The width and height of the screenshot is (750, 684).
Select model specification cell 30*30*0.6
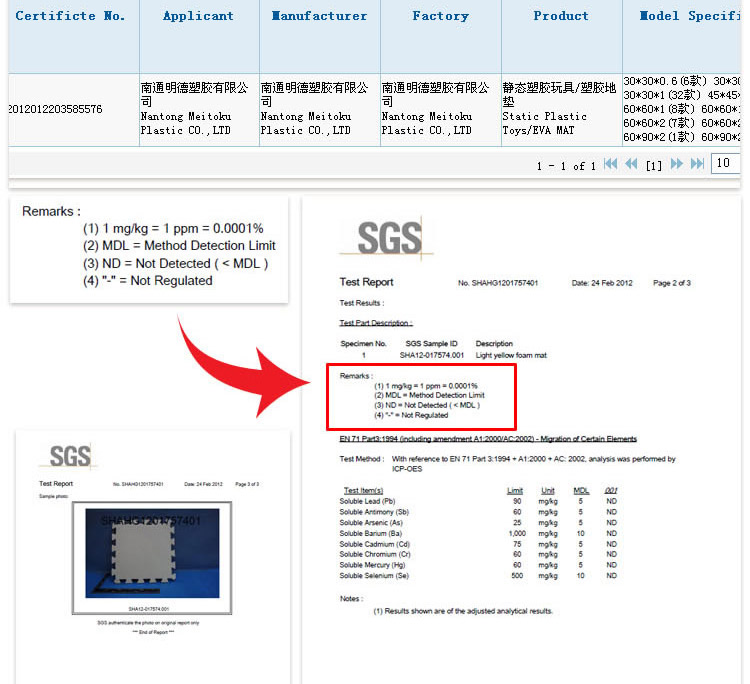(x=682, y=109)
